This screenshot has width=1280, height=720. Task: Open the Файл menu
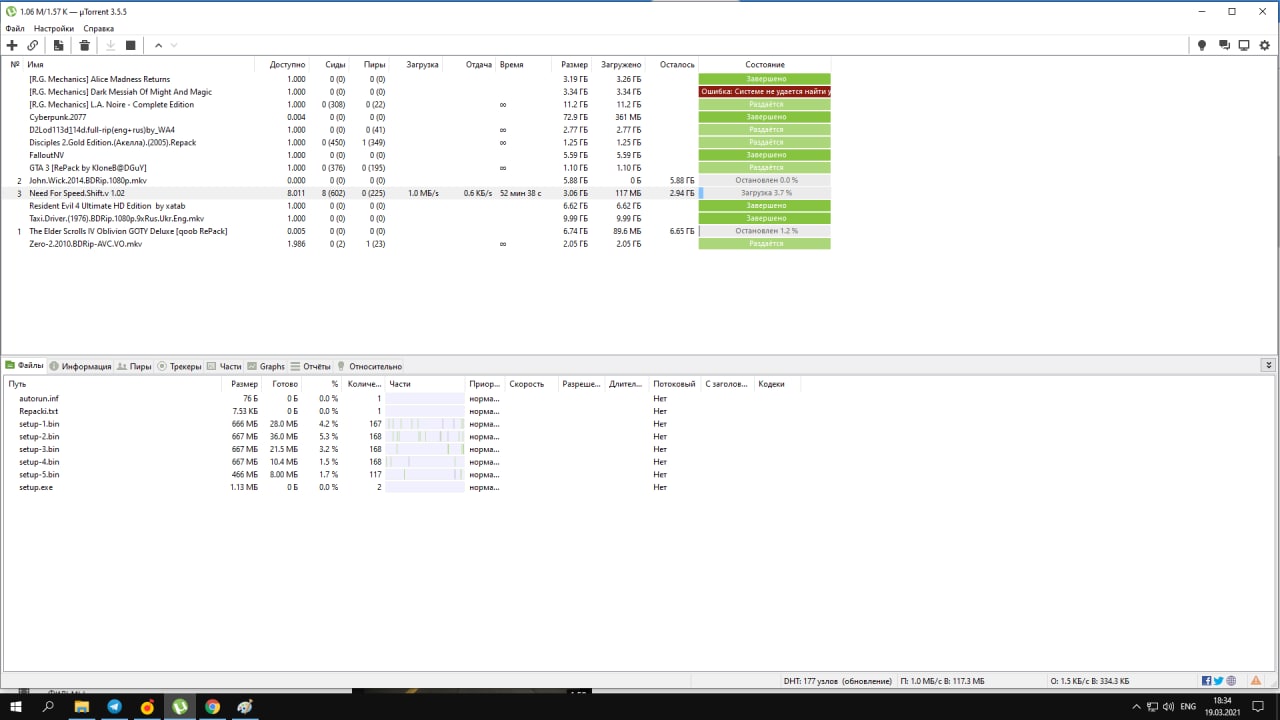pyautogui.click(x=15, y=29)
